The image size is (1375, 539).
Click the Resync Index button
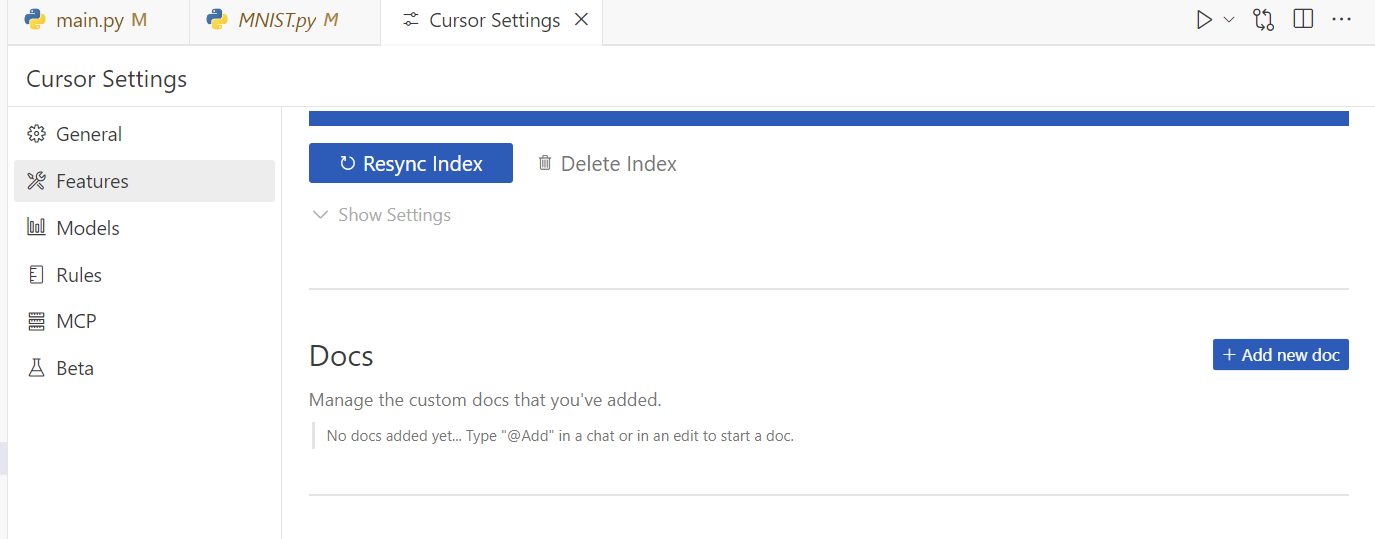pyautogui.click(x=411, y=163)
